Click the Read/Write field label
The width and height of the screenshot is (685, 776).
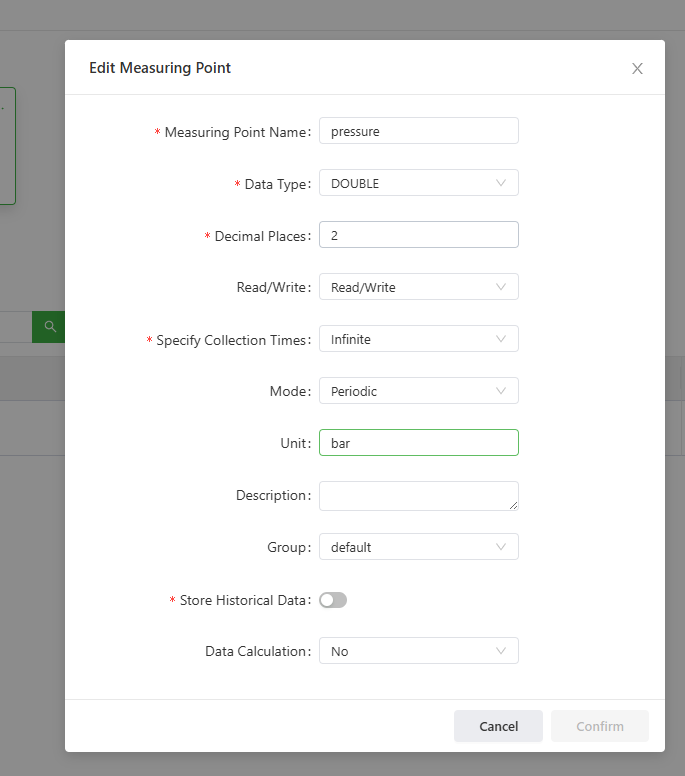pos(274,288)
